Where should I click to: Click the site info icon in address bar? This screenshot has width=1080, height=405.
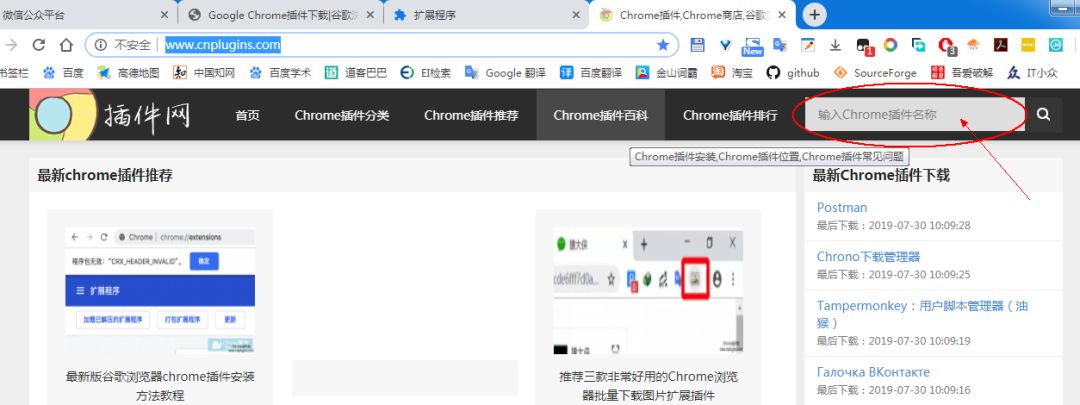[101, 45]
